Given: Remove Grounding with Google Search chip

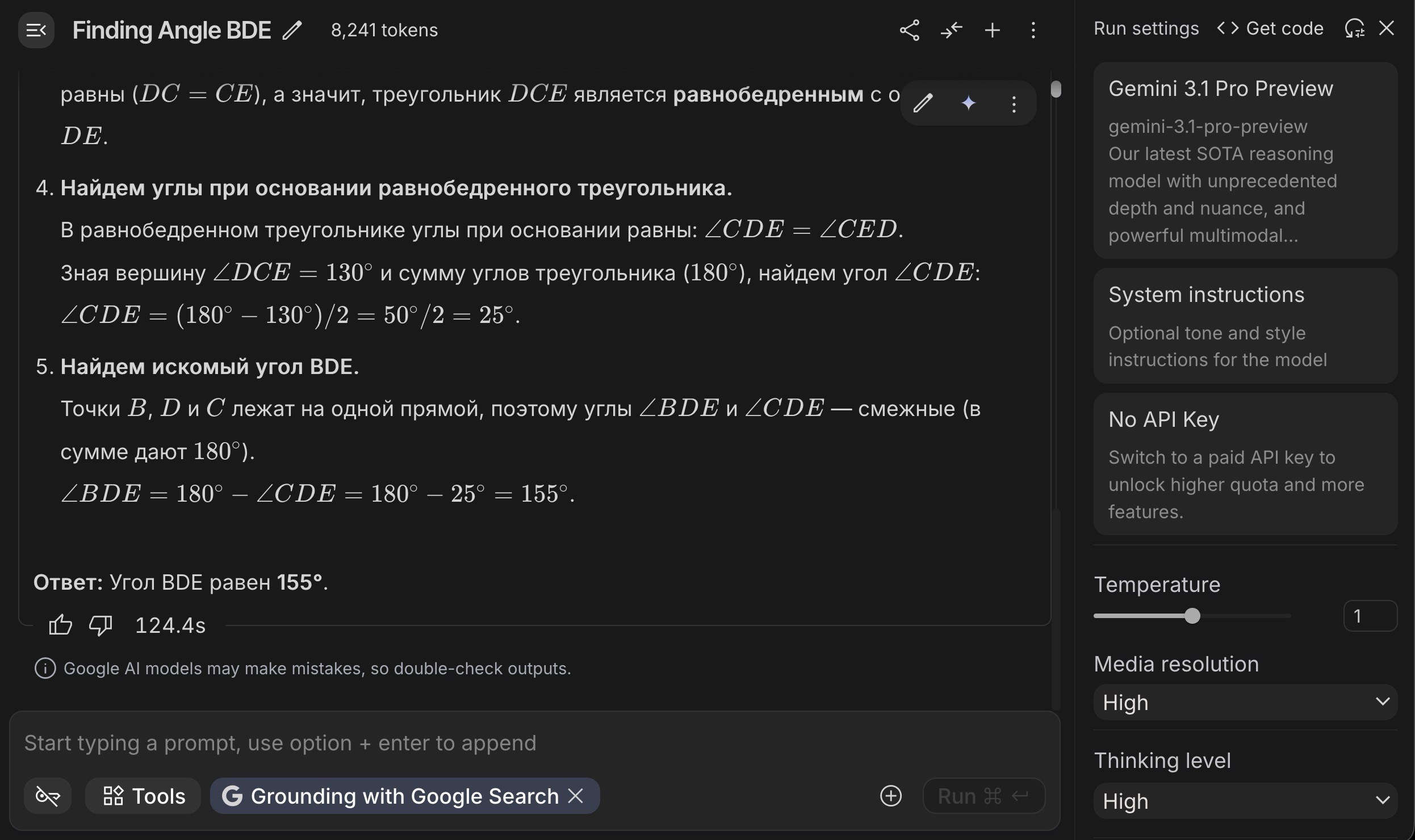Looking at the screenshot, I should 576,796.
